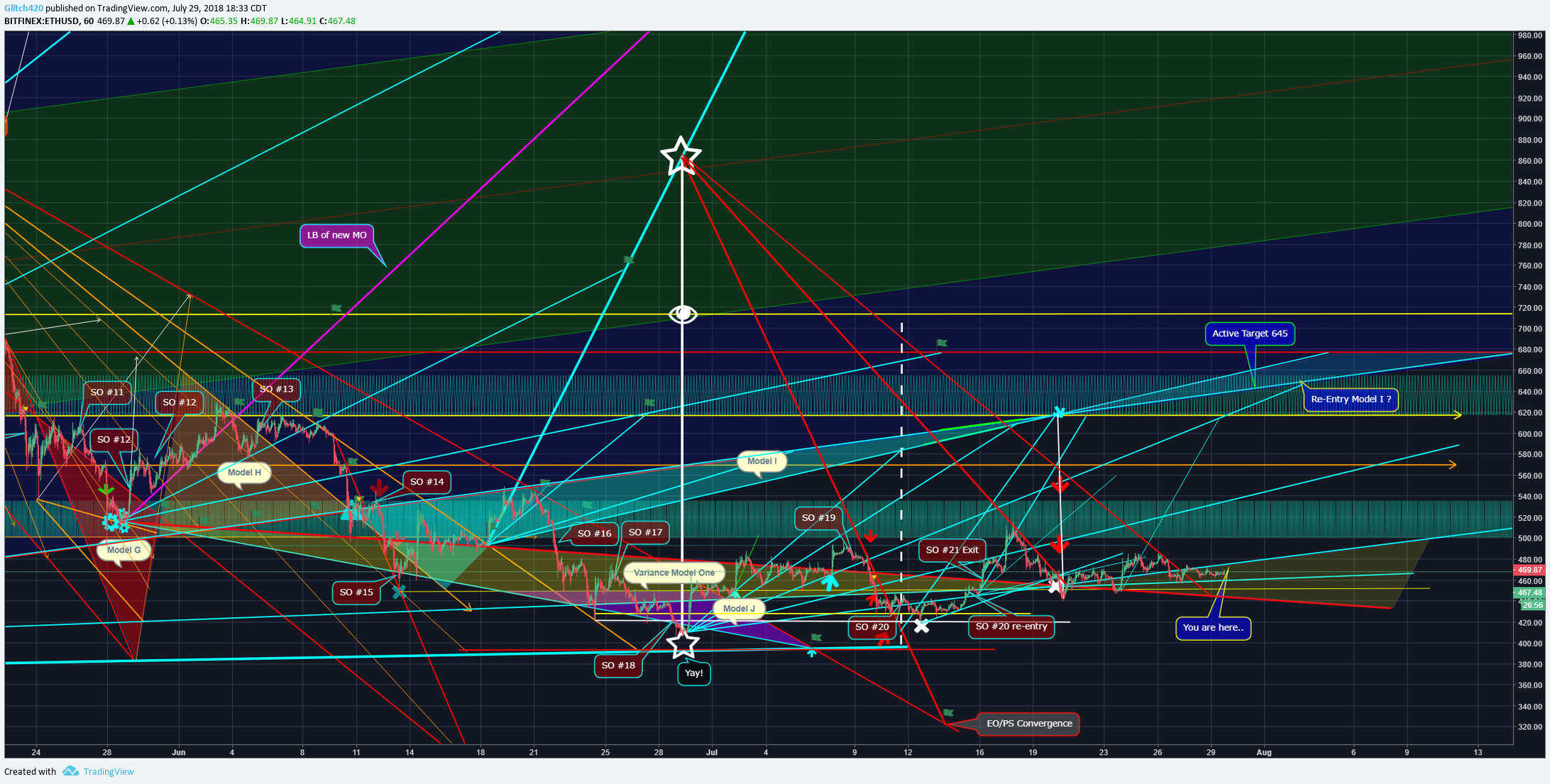This screenshot has height=784, width=1550.
Task: Click the Model I balloon label
Action: point(762,461)
